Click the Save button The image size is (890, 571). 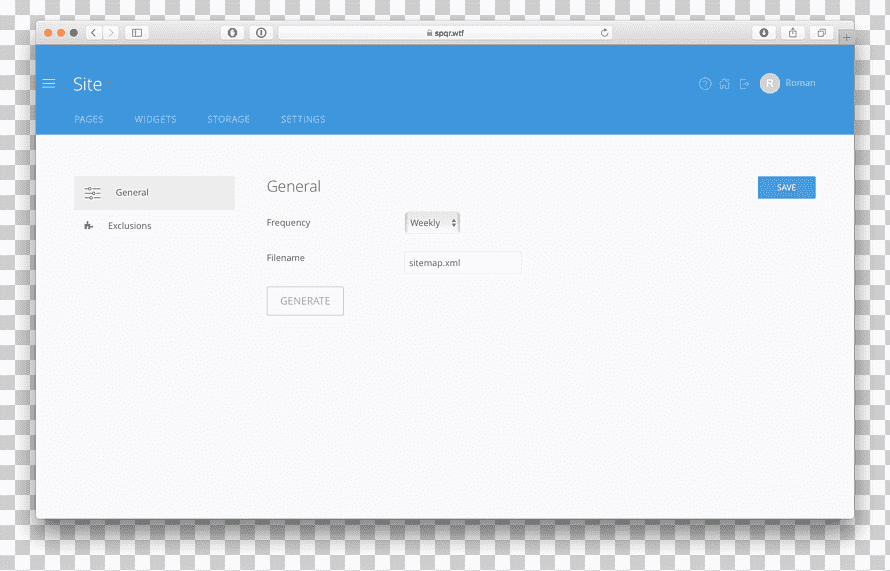[787, 187]
